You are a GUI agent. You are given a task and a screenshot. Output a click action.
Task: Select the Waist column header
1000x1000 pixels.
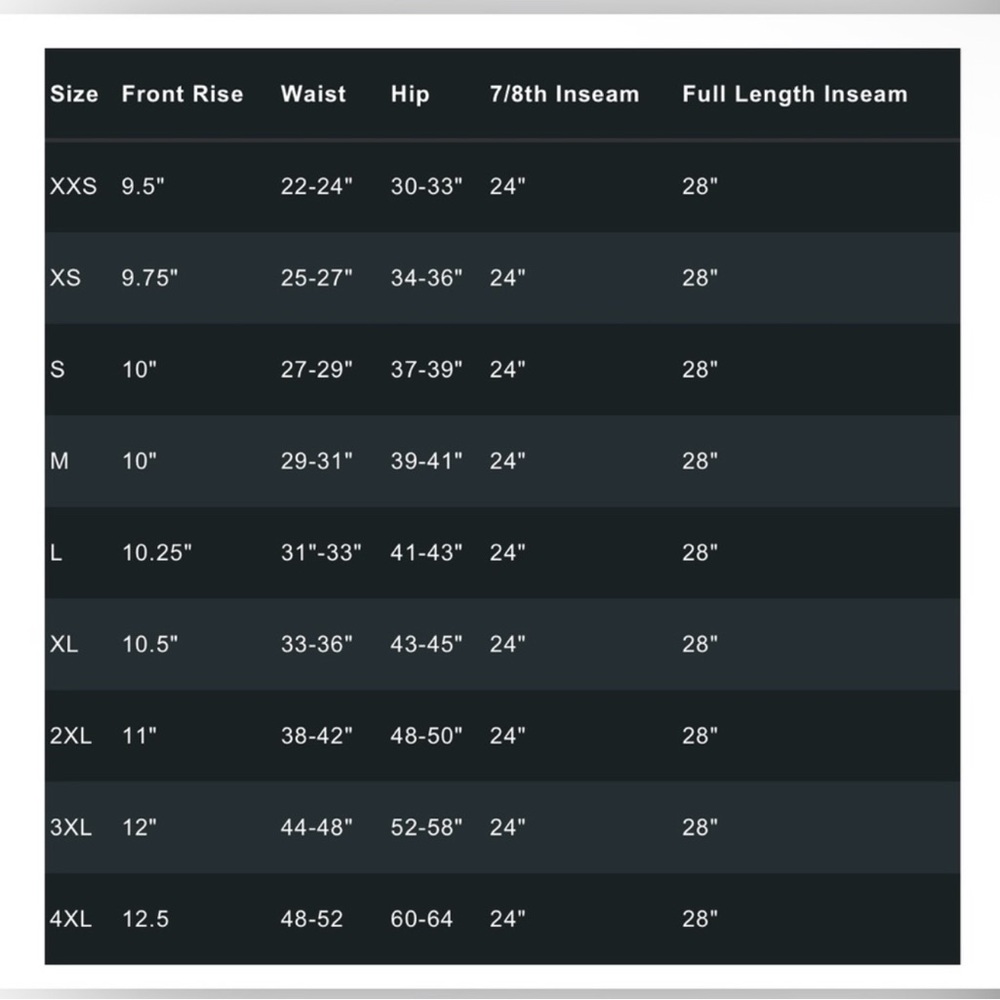(x=313, y=94)
